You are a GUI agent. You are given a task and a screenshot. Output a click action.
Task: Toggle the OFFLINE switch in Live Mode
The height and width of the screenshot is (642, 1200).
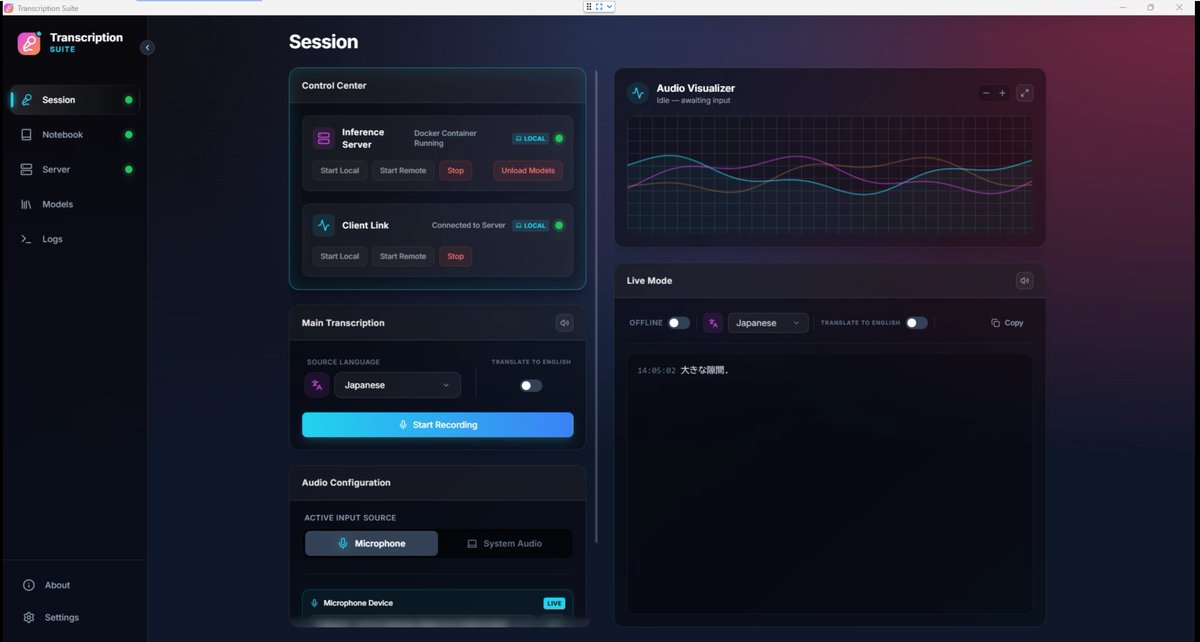[x=679, y=323]
